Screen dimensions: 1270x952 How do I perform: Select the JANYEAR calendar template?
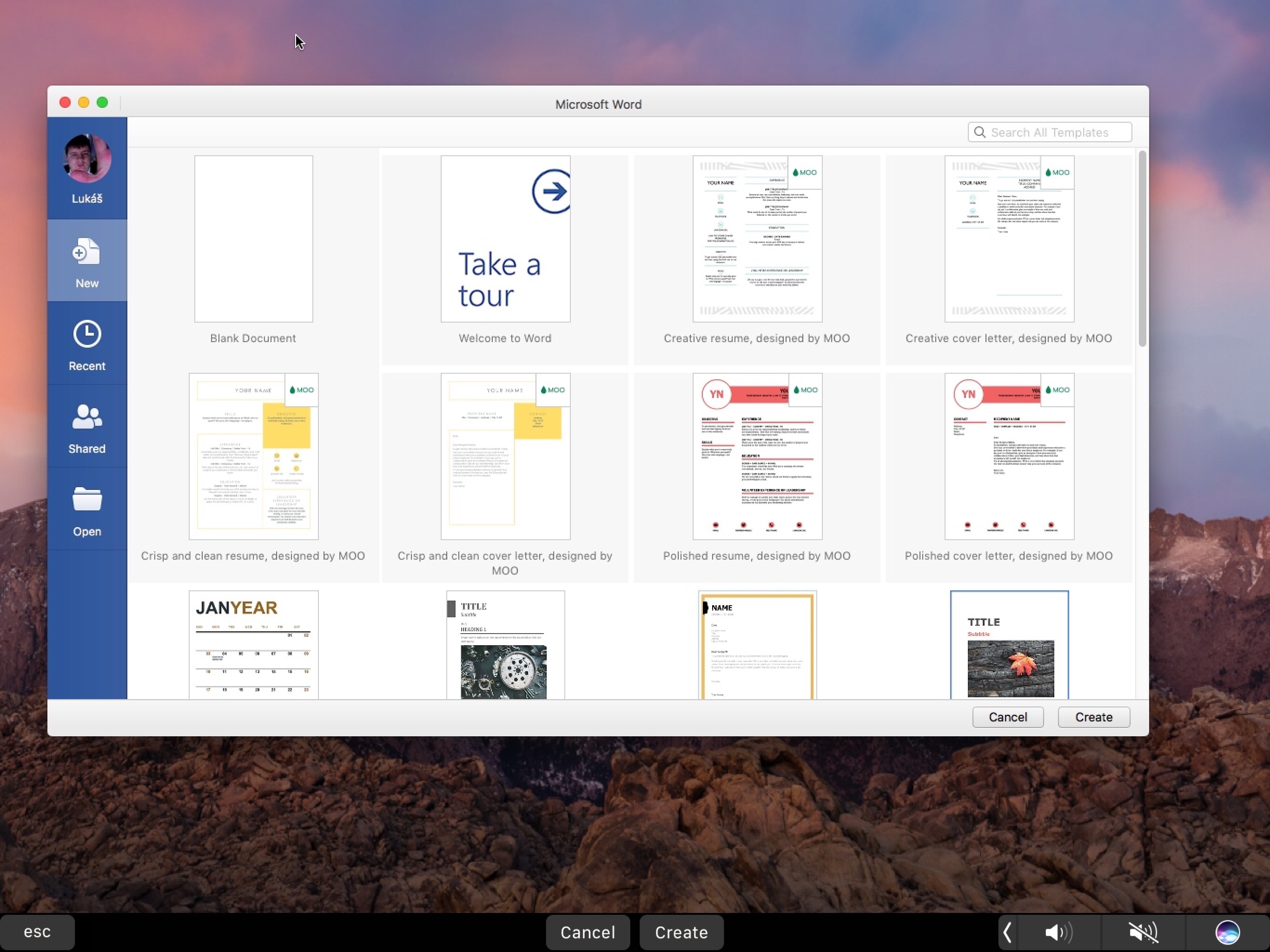253,645
